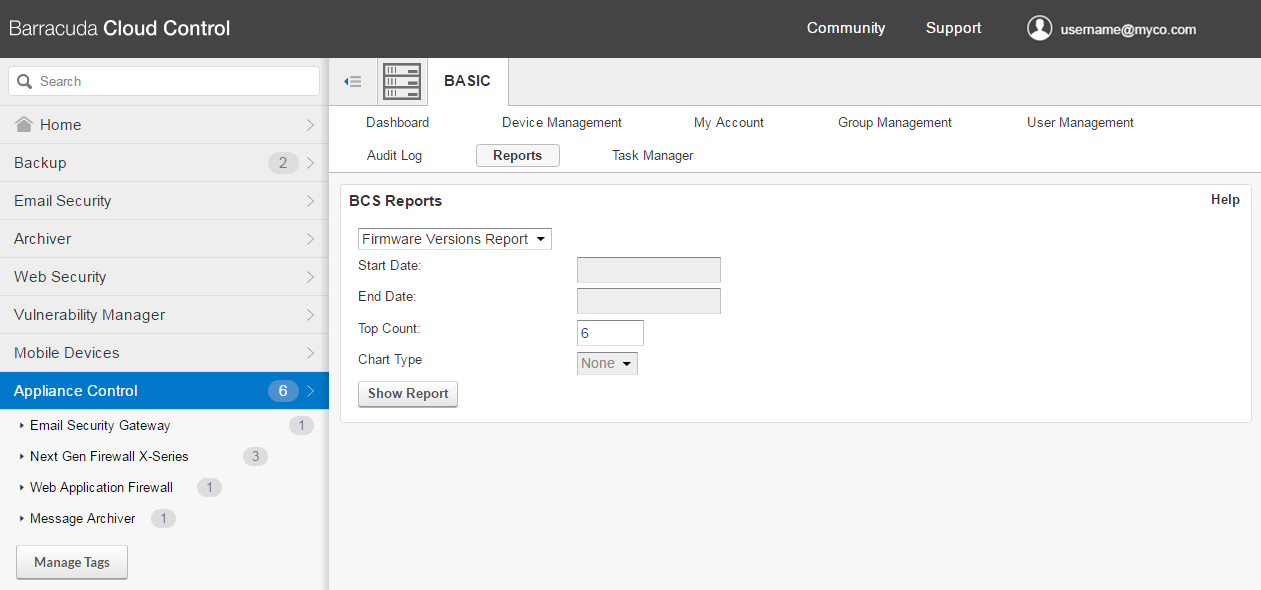Click into the Search field
The width and height of the screenshot is (1261, 590).
(164, 81)
